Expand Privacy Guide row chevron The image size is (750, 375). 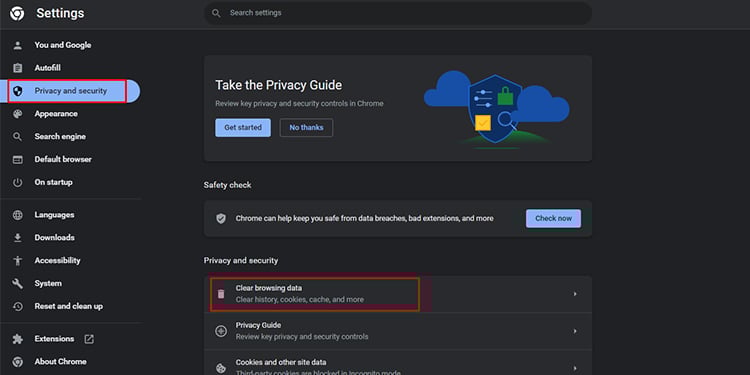pos(575,331)
